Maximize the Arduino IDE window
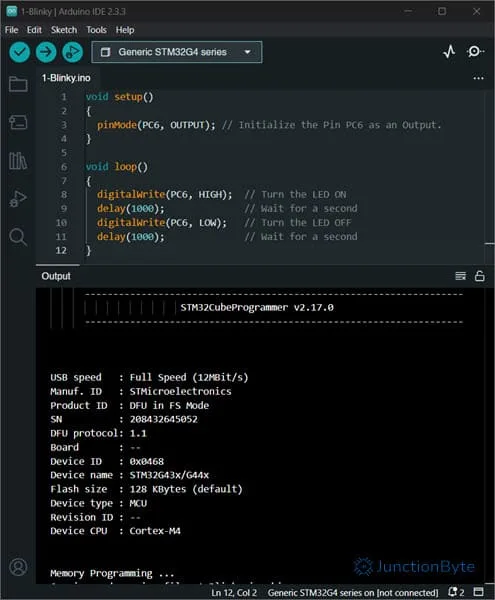The height and width of the screenshot is (600, 495). [442, 11]
